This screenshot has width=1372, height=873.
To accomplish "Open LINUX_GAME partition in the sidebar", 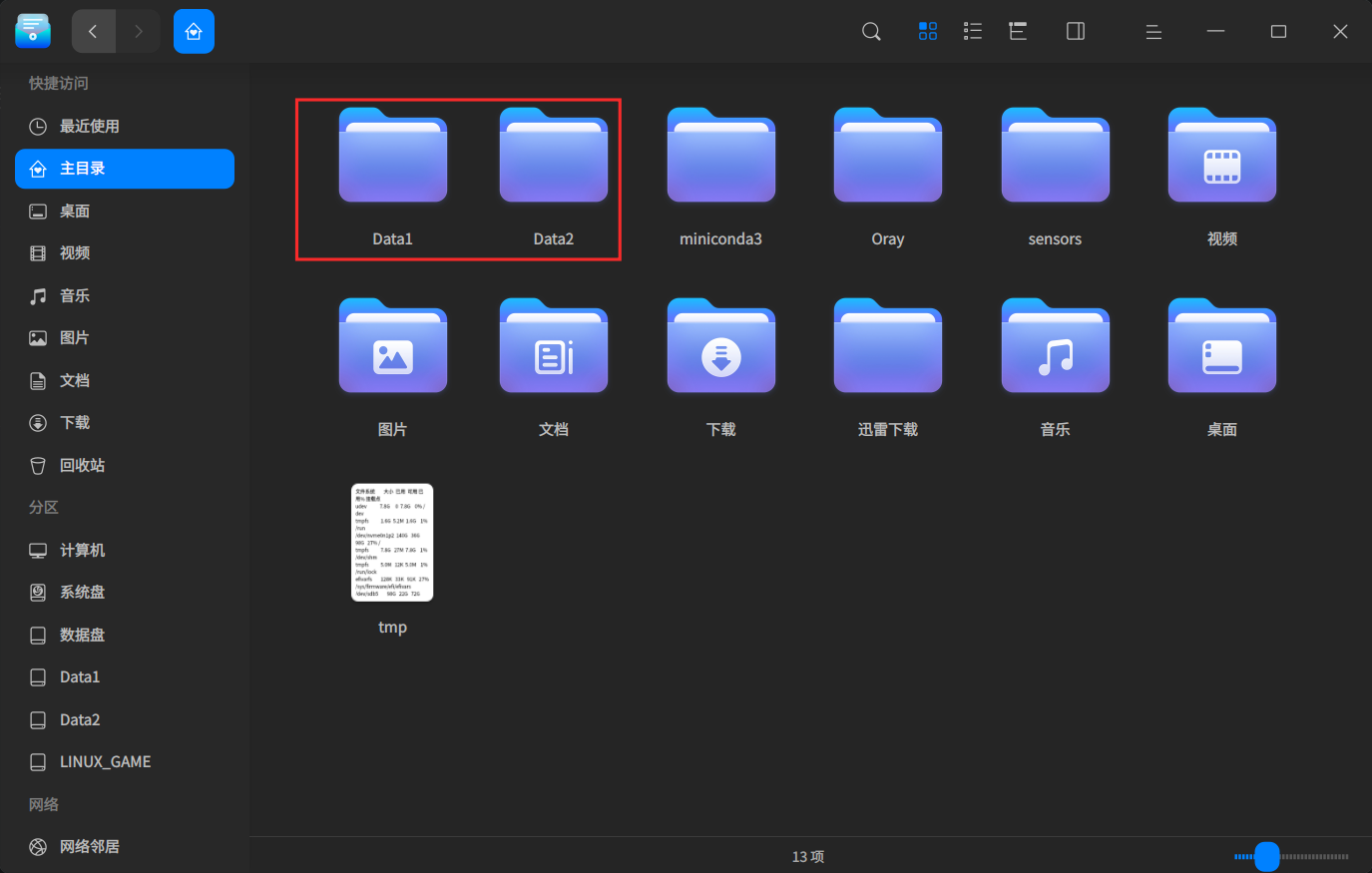I will point(125,762).
